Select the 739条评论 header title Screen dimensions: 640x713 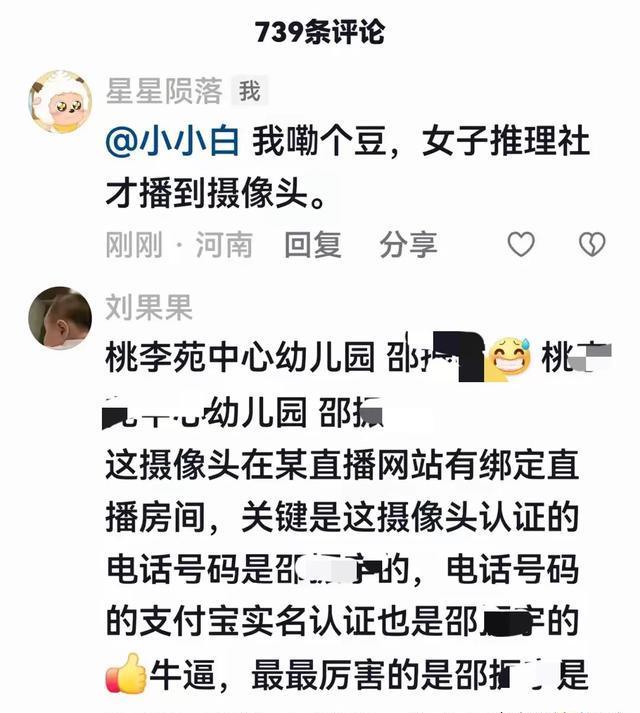[320, 32]
